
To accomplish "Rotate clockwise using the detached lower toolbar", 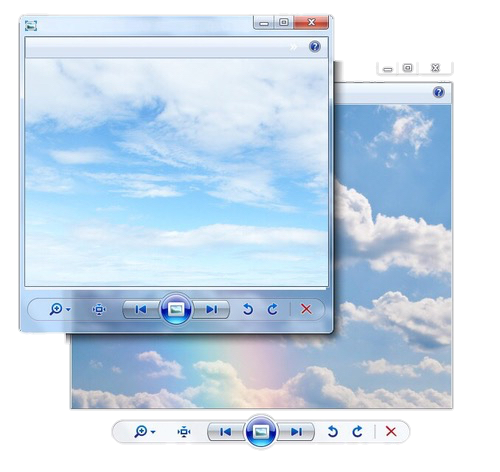I will point(357,431).
